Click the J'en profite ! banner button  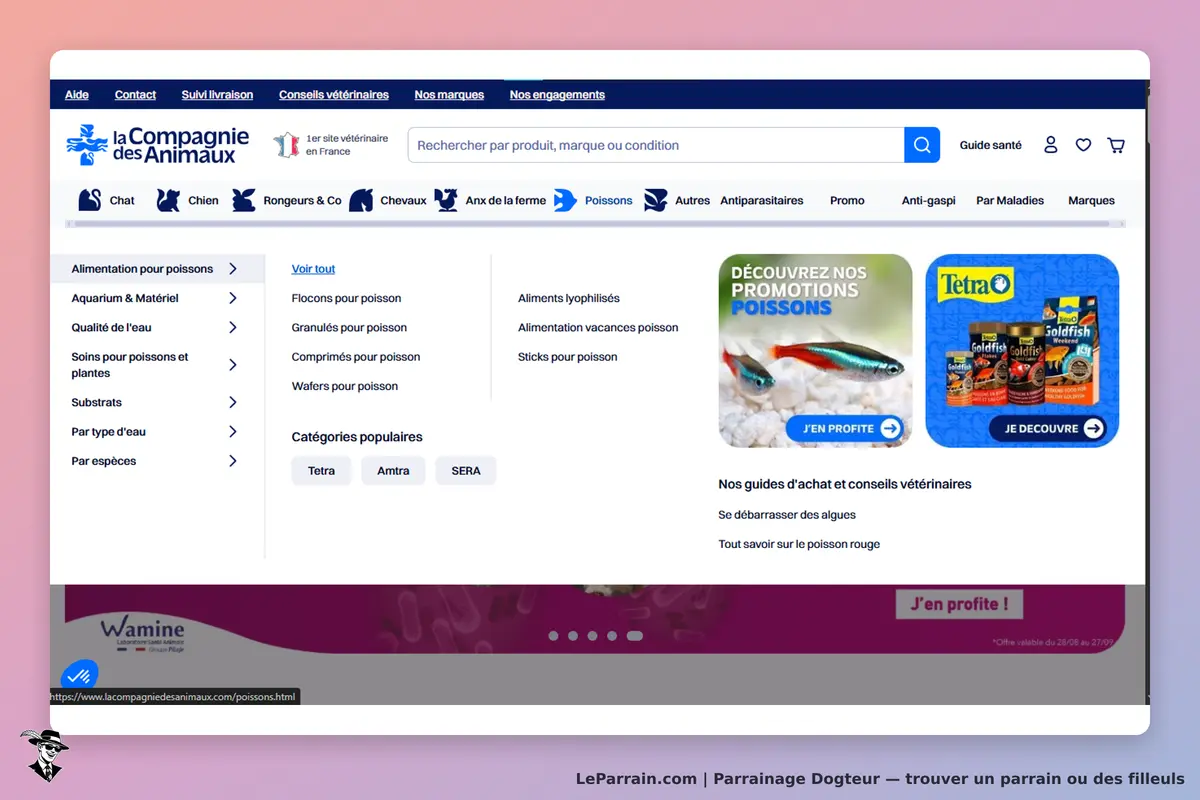click(x=960, y=604)
